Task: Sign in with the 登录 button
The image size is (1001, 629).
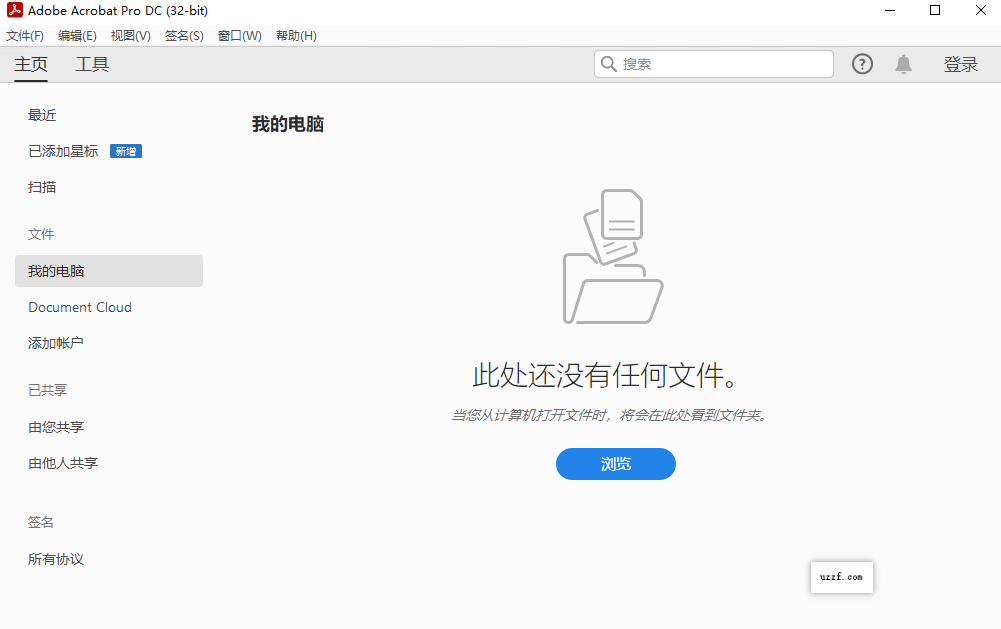Action: 959,63
